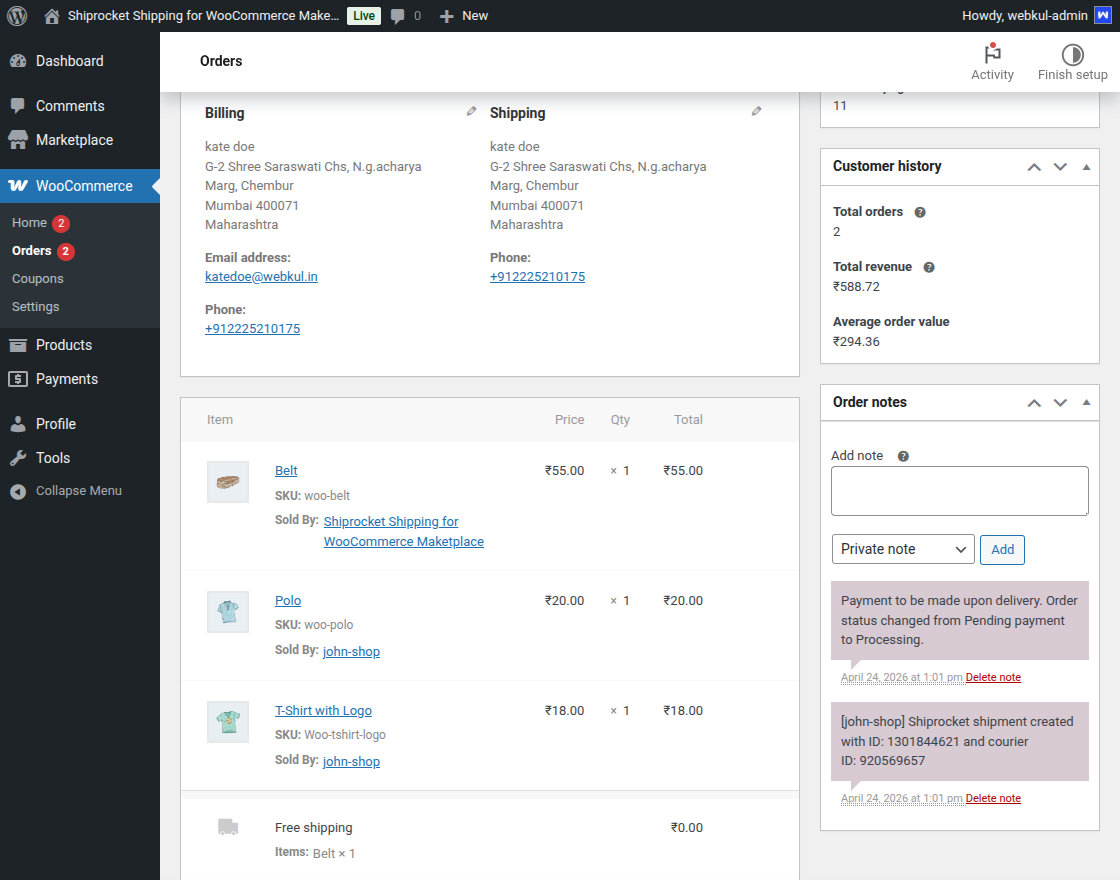Edit shipping address with pencil icon
This screenshot has height=880, width=1120.
coord(756,111)
